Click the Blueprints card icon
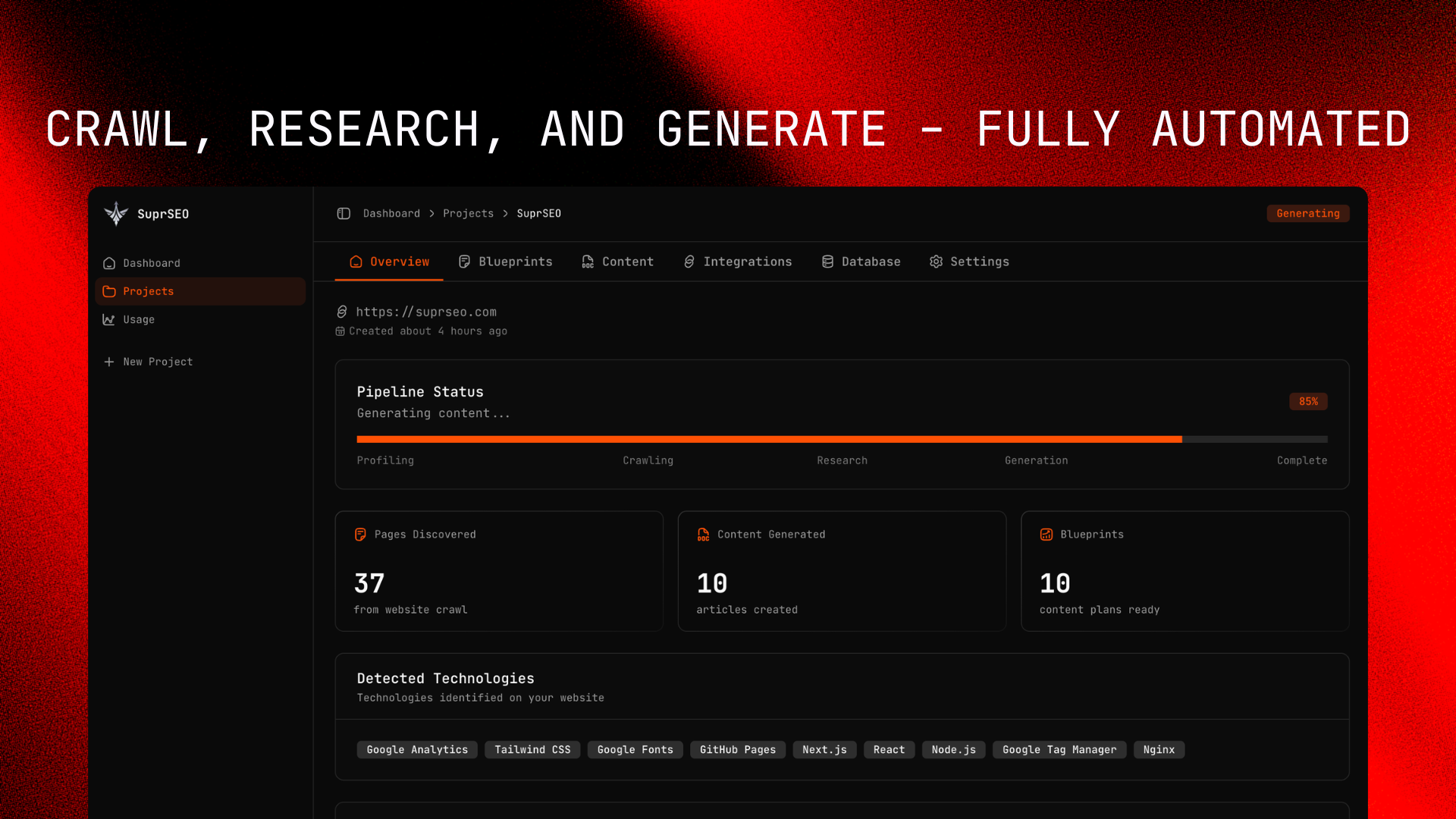This screenshot has height=819, width=1456. (x=1046, y=534)
